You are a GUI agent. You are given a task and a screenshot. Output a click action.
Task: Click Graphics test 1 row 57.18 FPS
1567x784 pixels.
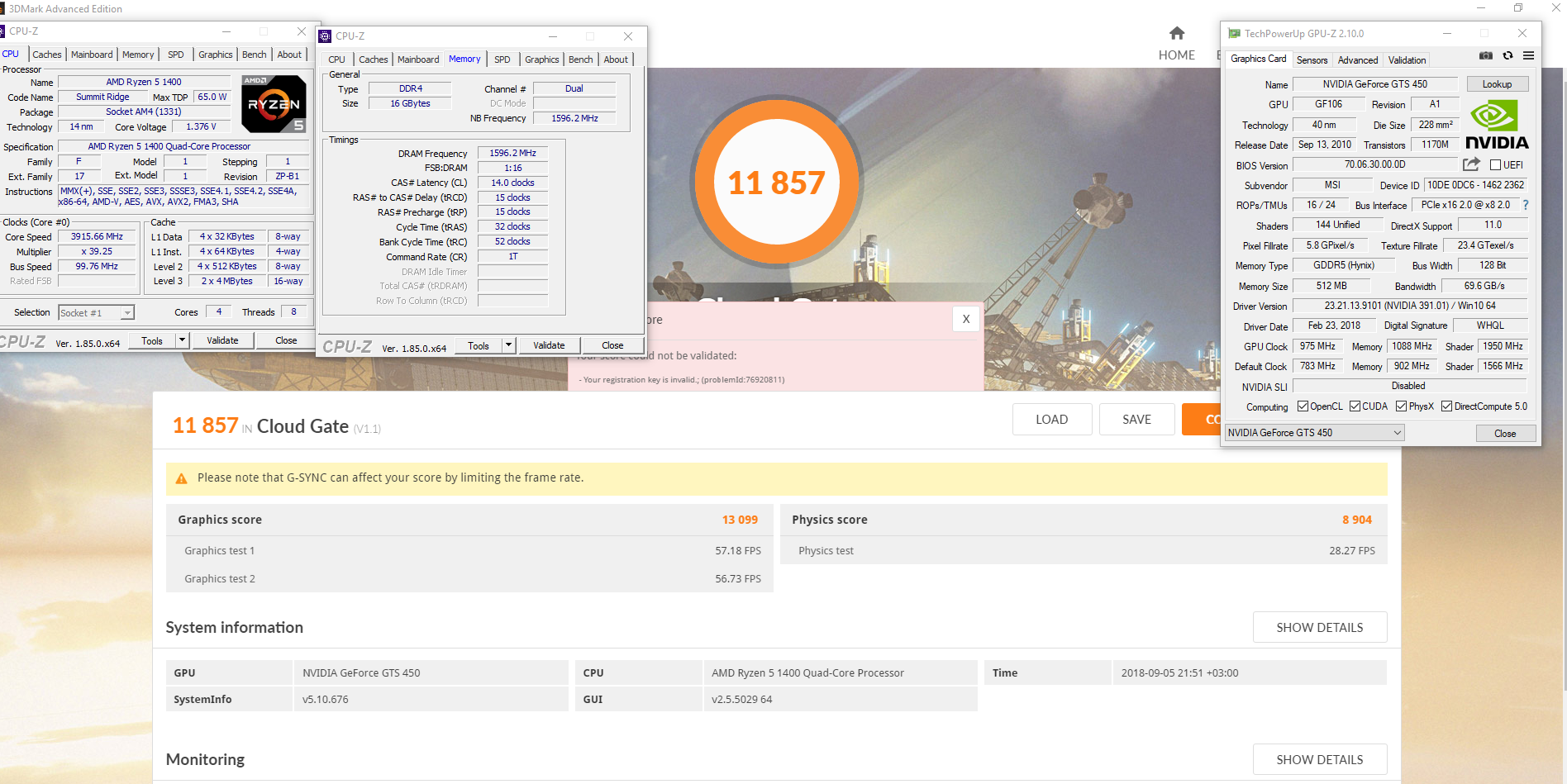(469, 551)
